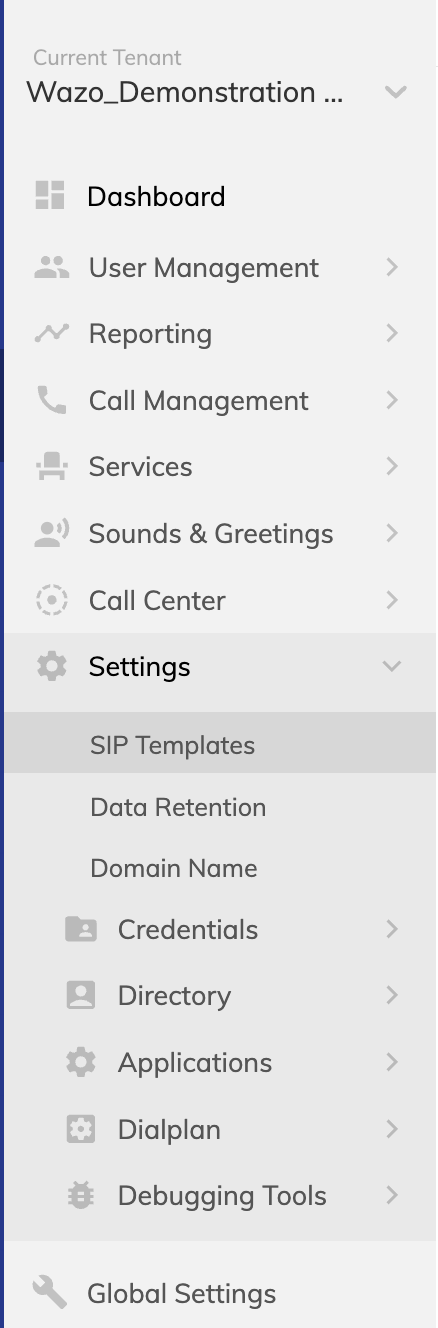Viewport: 438px width, 1328px height.
Task: Open the Current Tenant dropdown arrow
Action: 396,92
